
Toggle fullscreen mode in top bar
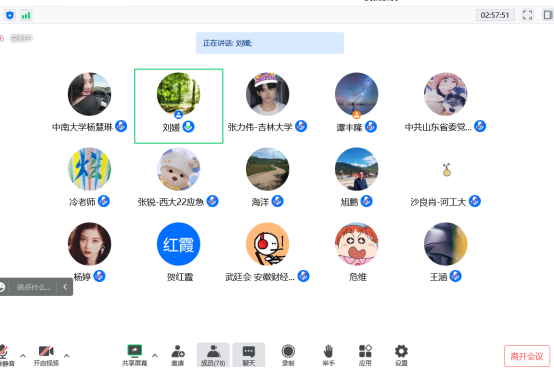(x=527, y=15)
